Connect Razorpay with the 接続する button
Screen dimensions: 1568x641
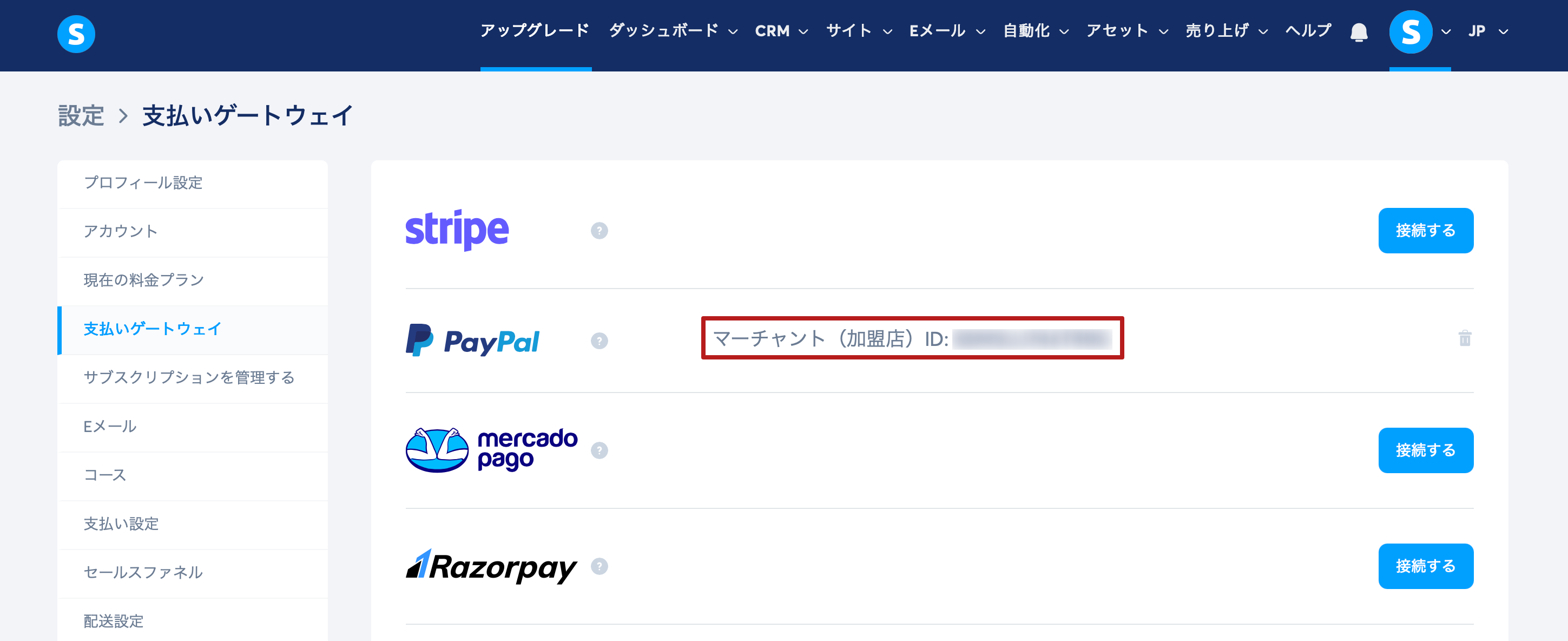(x=1425, y=566)
